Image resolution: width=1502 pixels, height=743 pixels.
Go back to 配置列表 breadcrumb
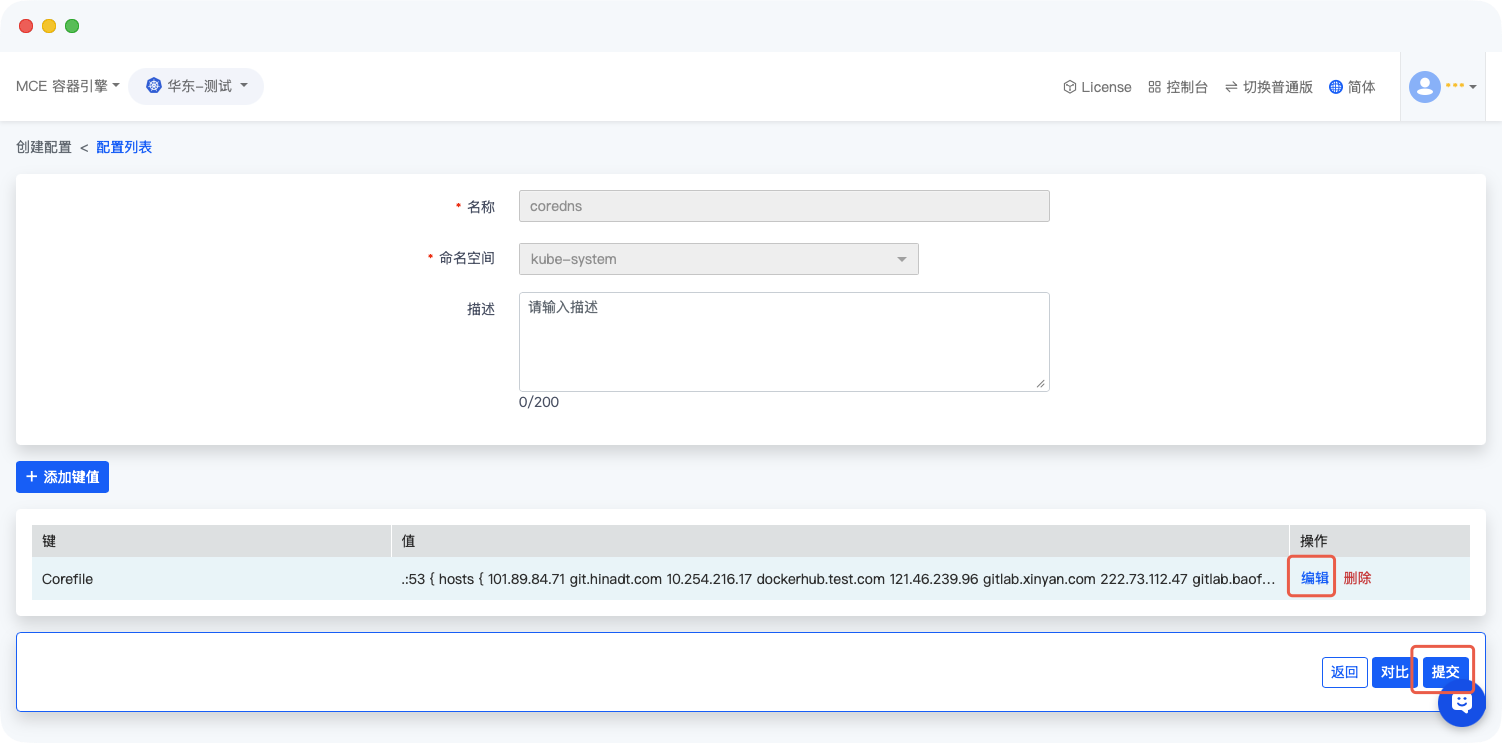coord(124,147)
